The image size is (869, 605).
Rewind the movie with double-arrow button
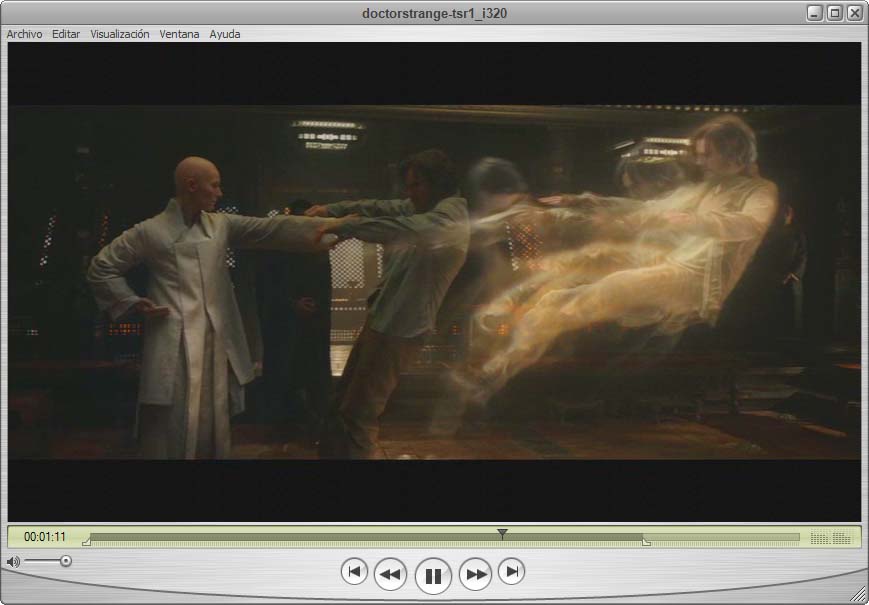pos(390,575)
